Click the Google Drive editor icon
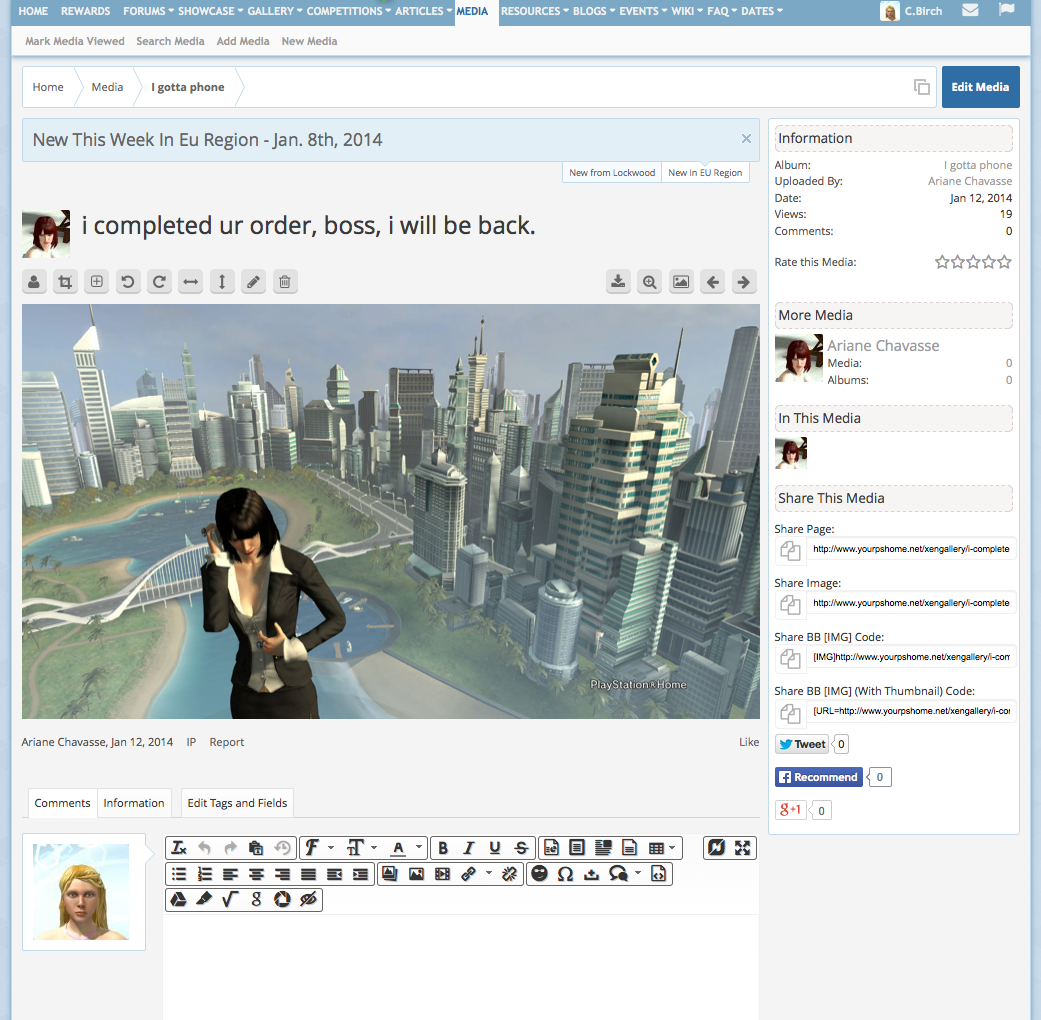 tap(179, 899)
